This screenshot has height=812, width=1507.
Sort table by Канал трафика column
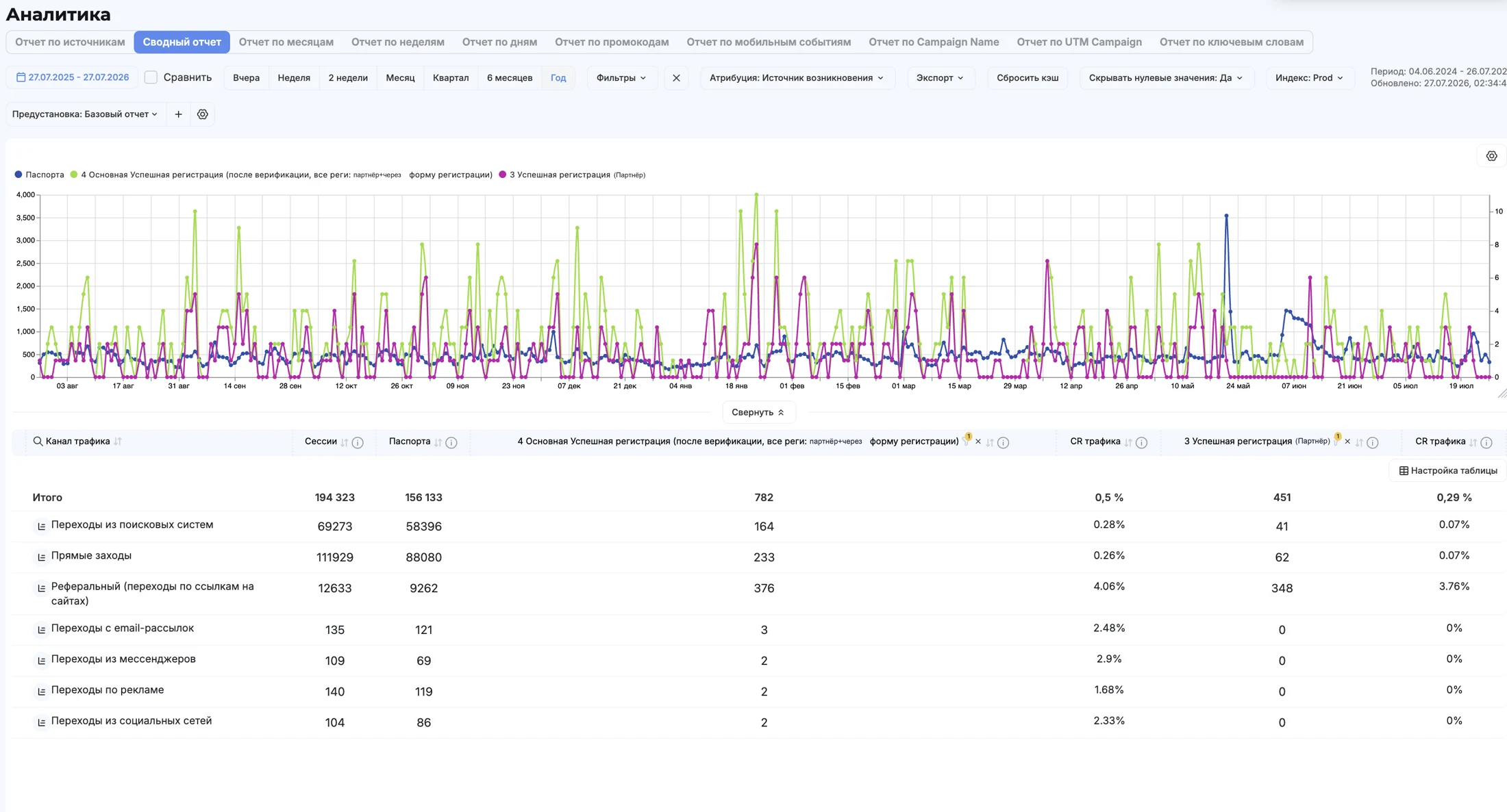(118, 442)
